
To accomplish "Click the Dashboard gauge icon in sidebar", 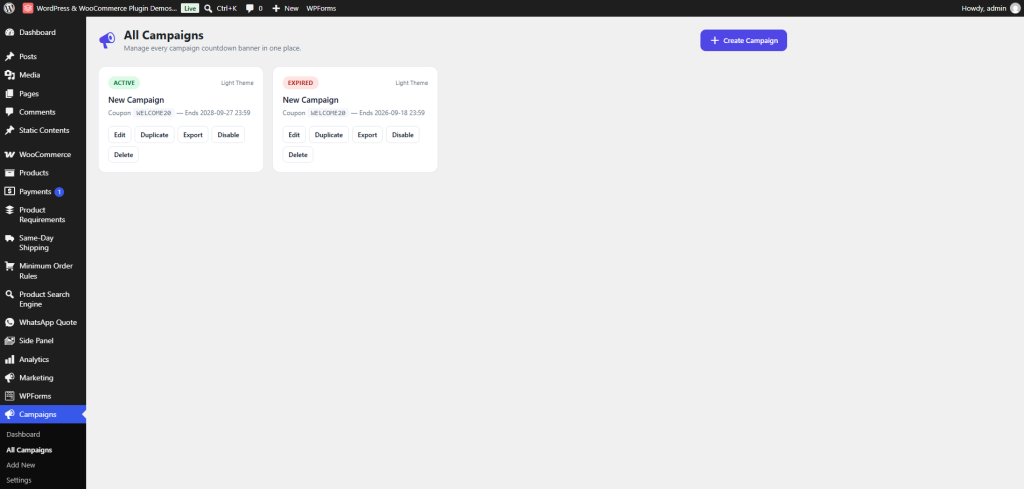I will coord(9,32).
